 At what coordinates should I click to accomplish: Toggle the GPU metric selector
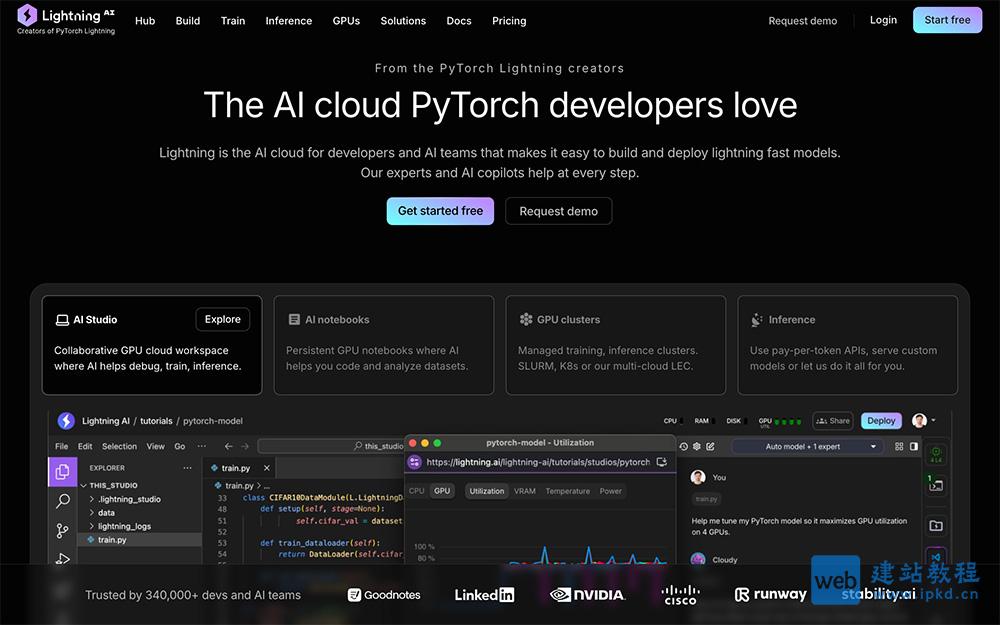click(x=441, y=491)
